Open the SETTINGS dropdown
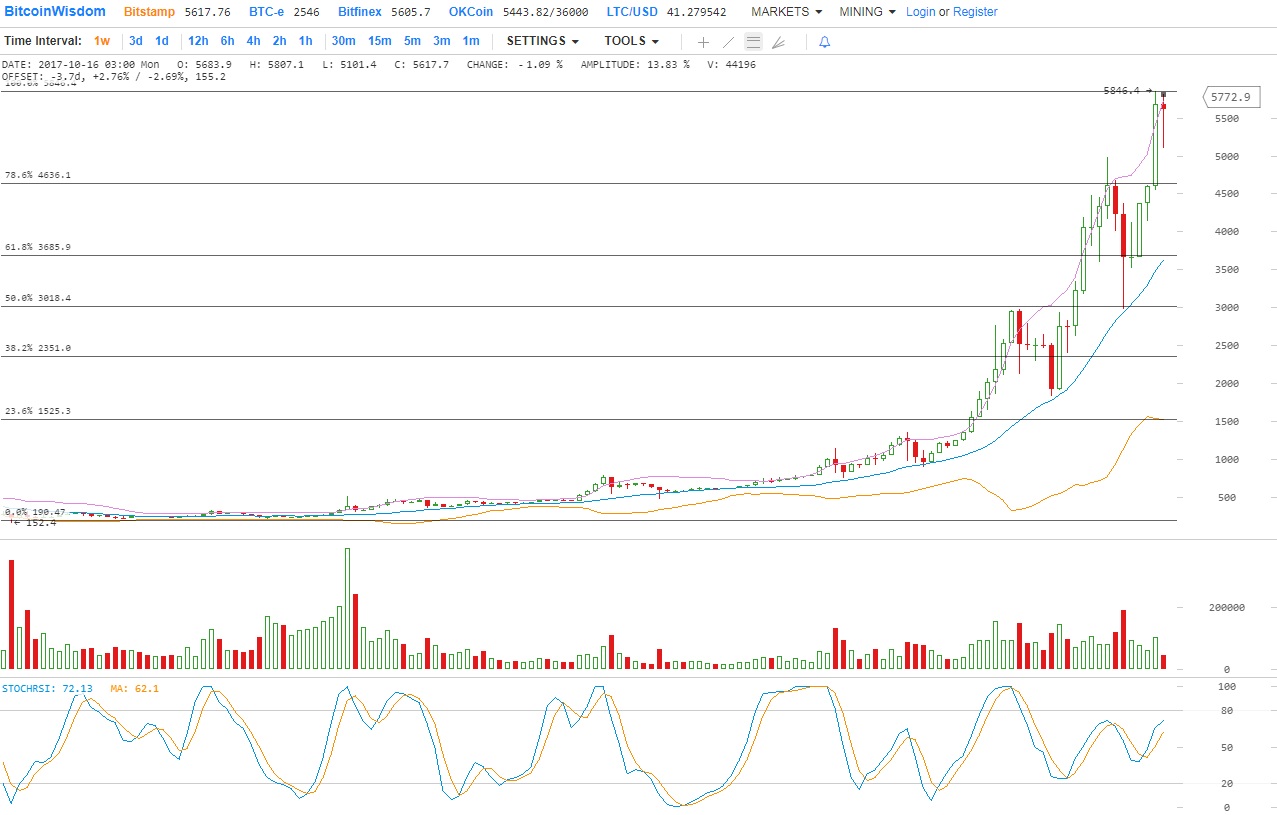 (543, 41)
